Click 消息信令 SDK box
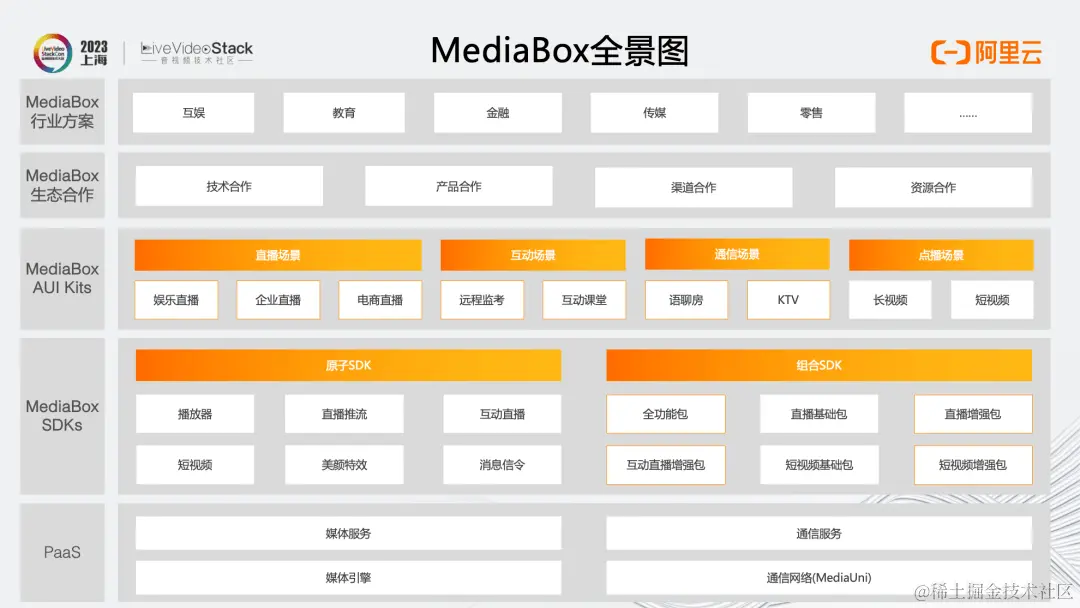Viewport: 1080px width, 608px height. [x=502, y=465]
